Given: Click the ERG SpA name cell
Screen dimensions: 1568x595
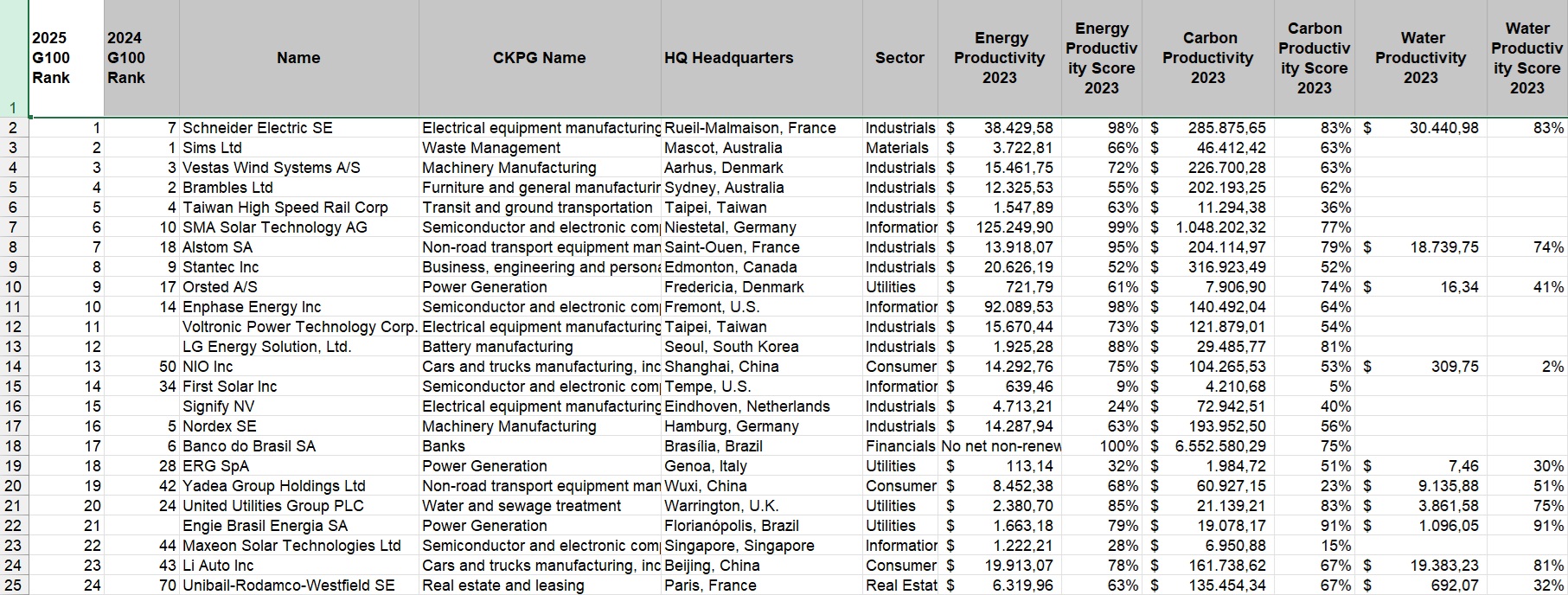Looking at the screenshot, I should coord(299,466).
